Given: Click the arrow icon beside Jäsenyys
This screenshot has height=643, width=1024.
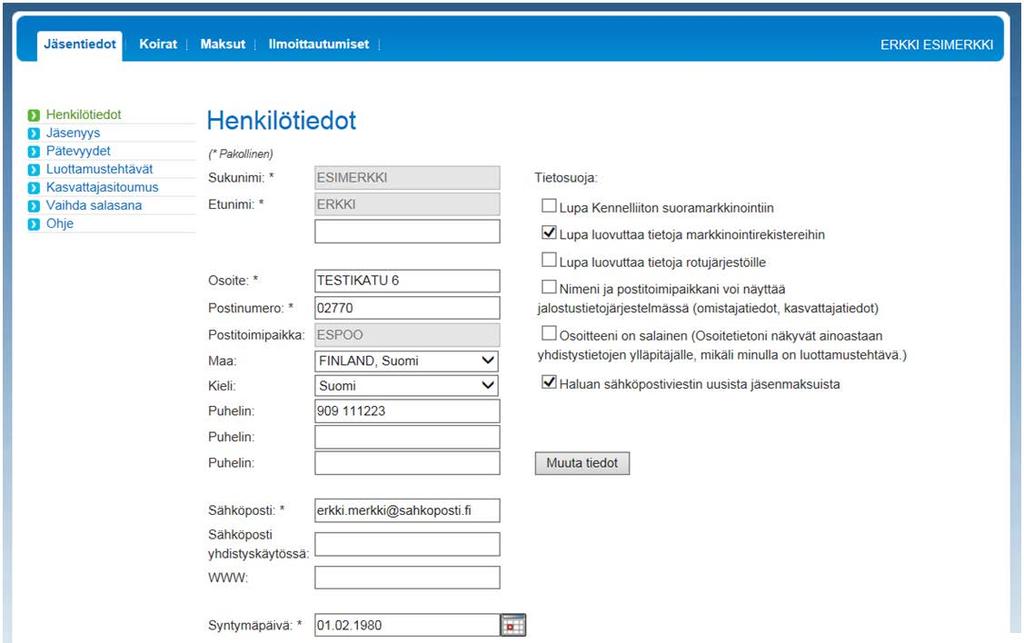Looking at the screenshot, I should coord(34,134).
